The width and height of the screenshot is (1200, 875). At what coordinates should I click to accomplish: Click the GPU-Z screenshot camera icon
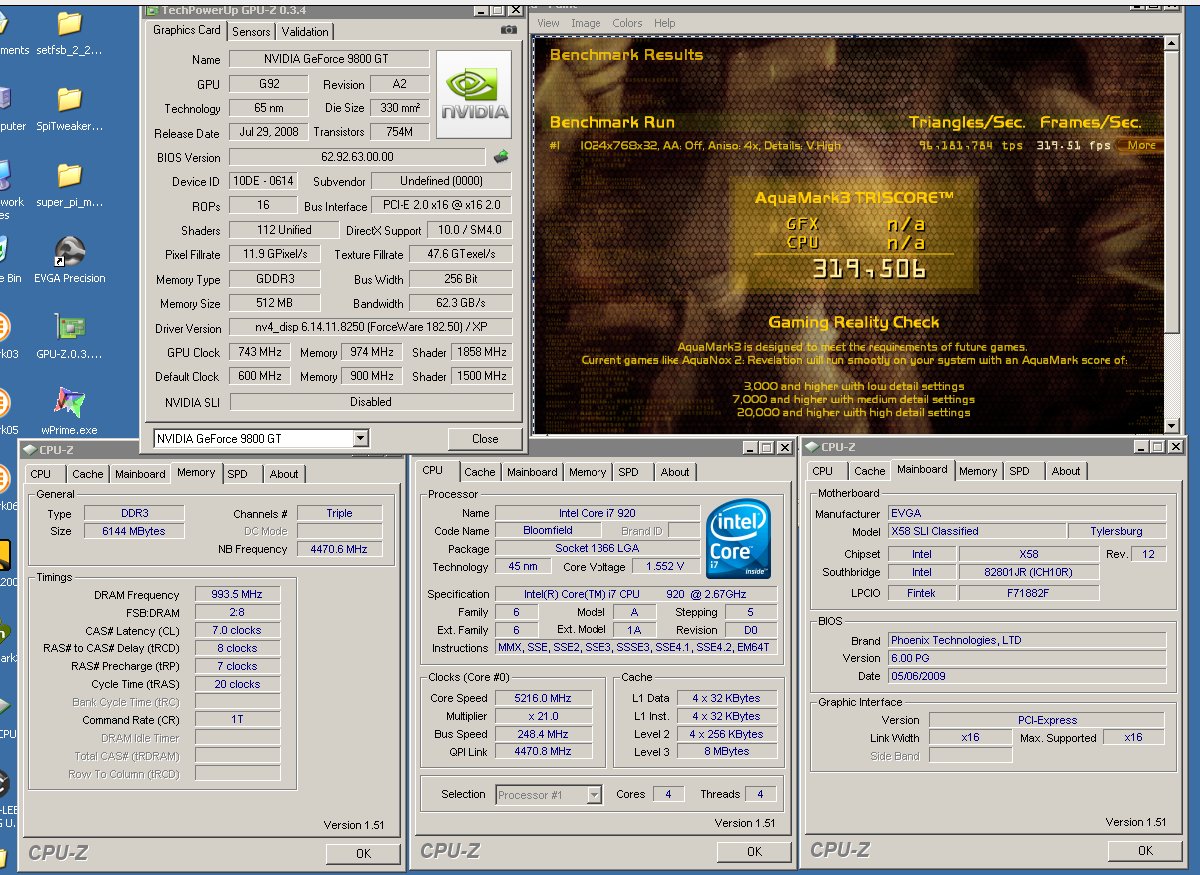509,31
